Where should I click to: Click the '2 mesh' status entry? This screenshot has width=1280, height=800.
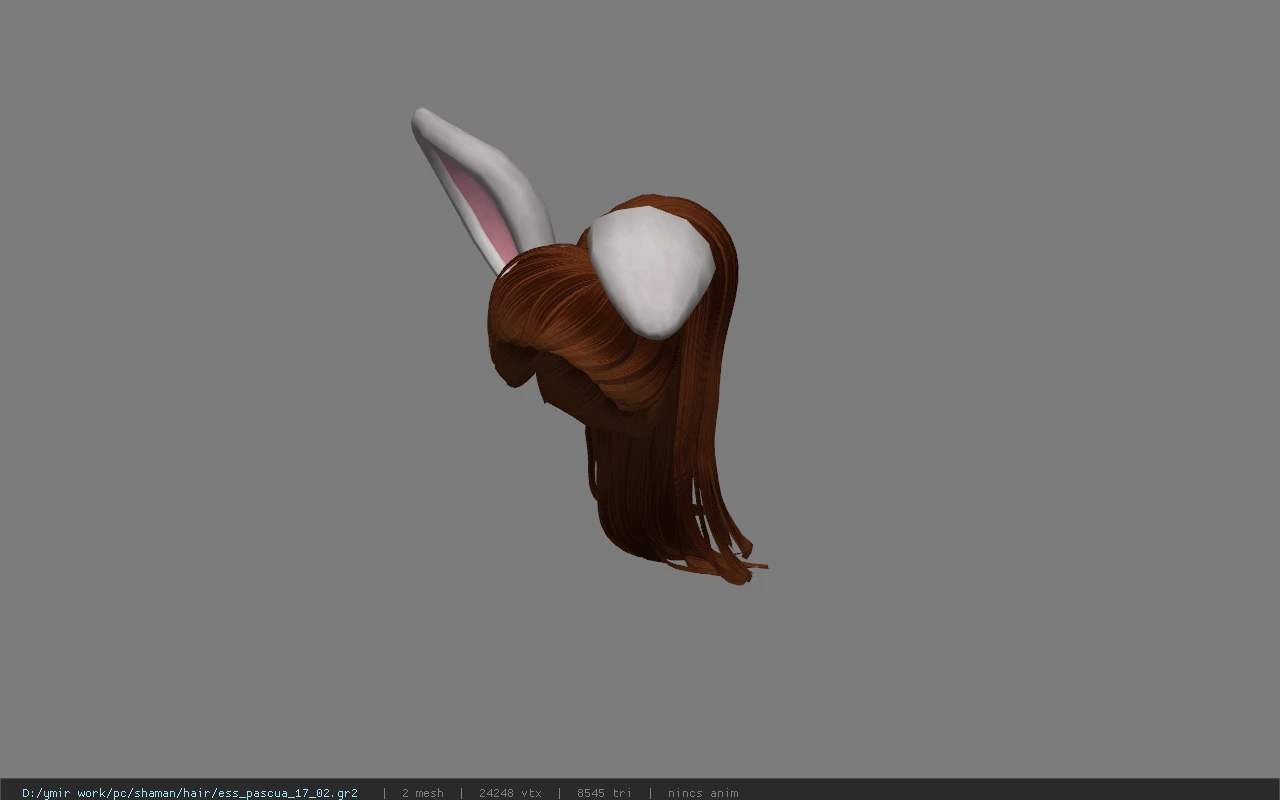click(422, 793)
